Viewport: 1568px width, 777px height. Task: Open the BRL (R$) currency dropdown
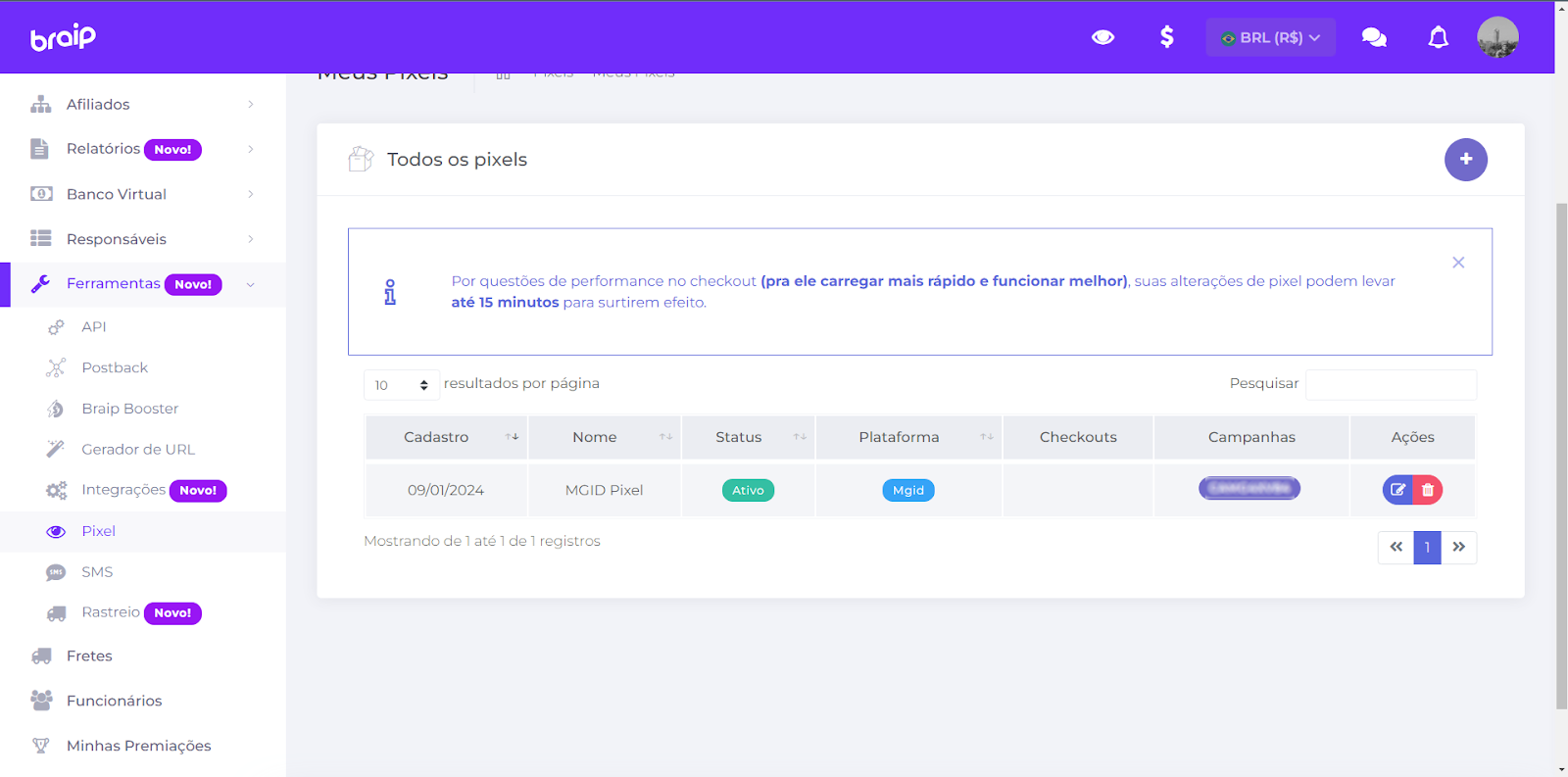point(1270,37)
